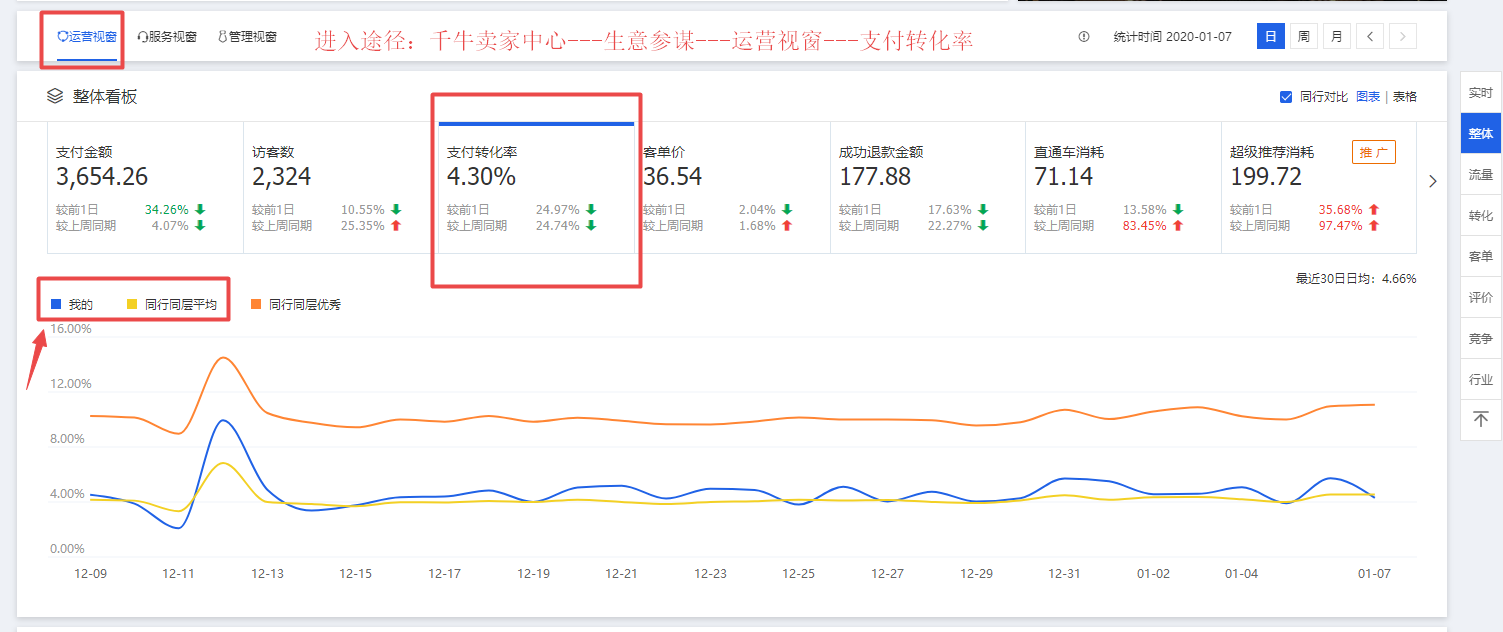The height and width of the screenshot is (632, 1503).
Task: Open the 竞争 sidebar tab
Action: [1480, 339]
